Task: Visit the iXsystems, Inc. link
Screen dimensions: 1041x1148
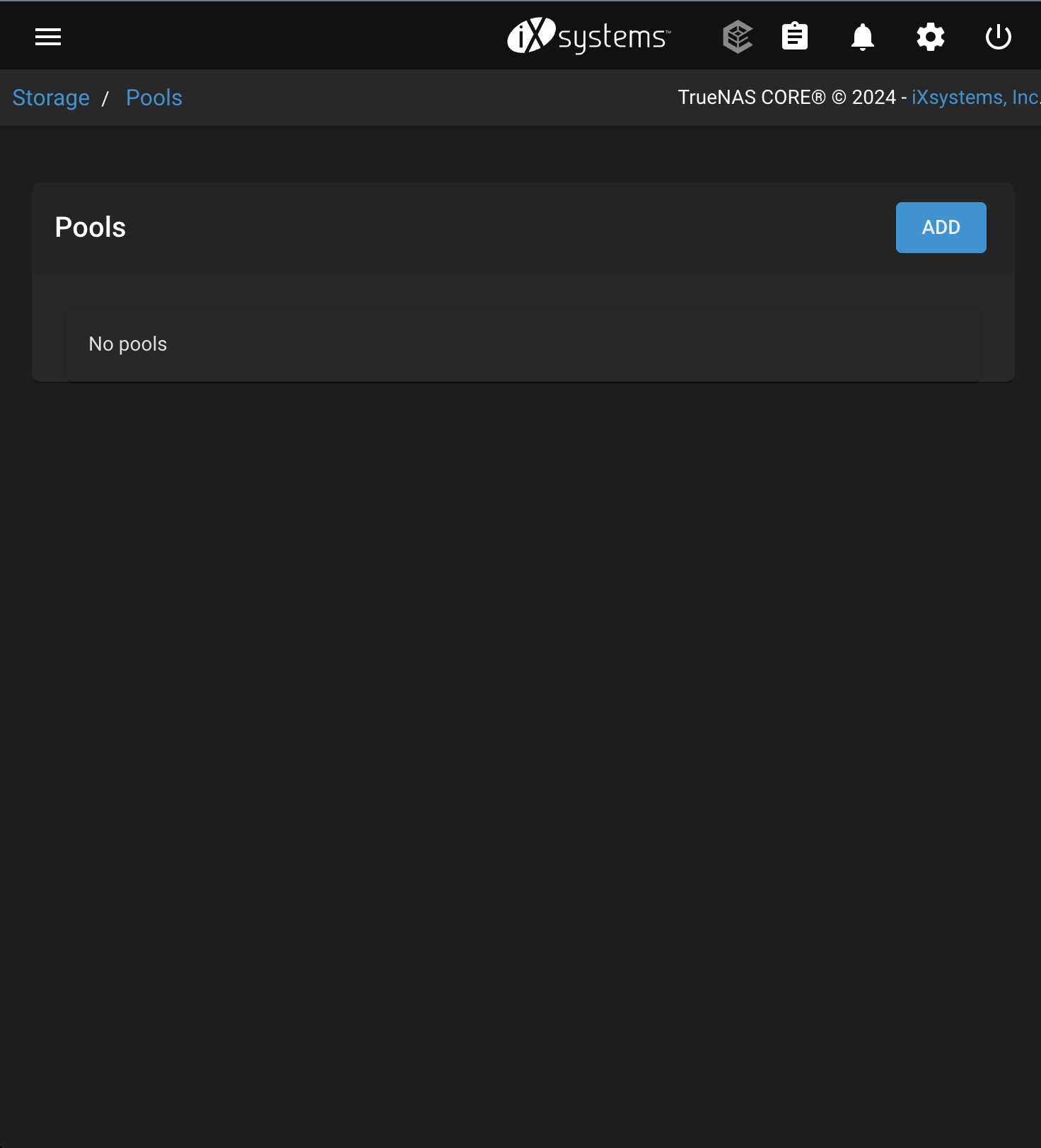Action: (x=975, y=98)
